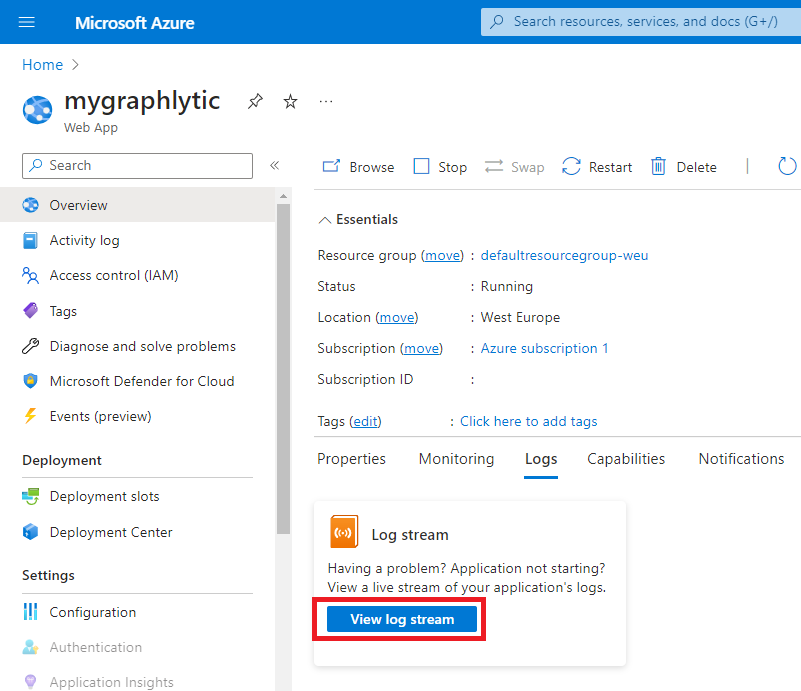Restart the web app
The image size is (801, 691).
[x=597, y=167]
